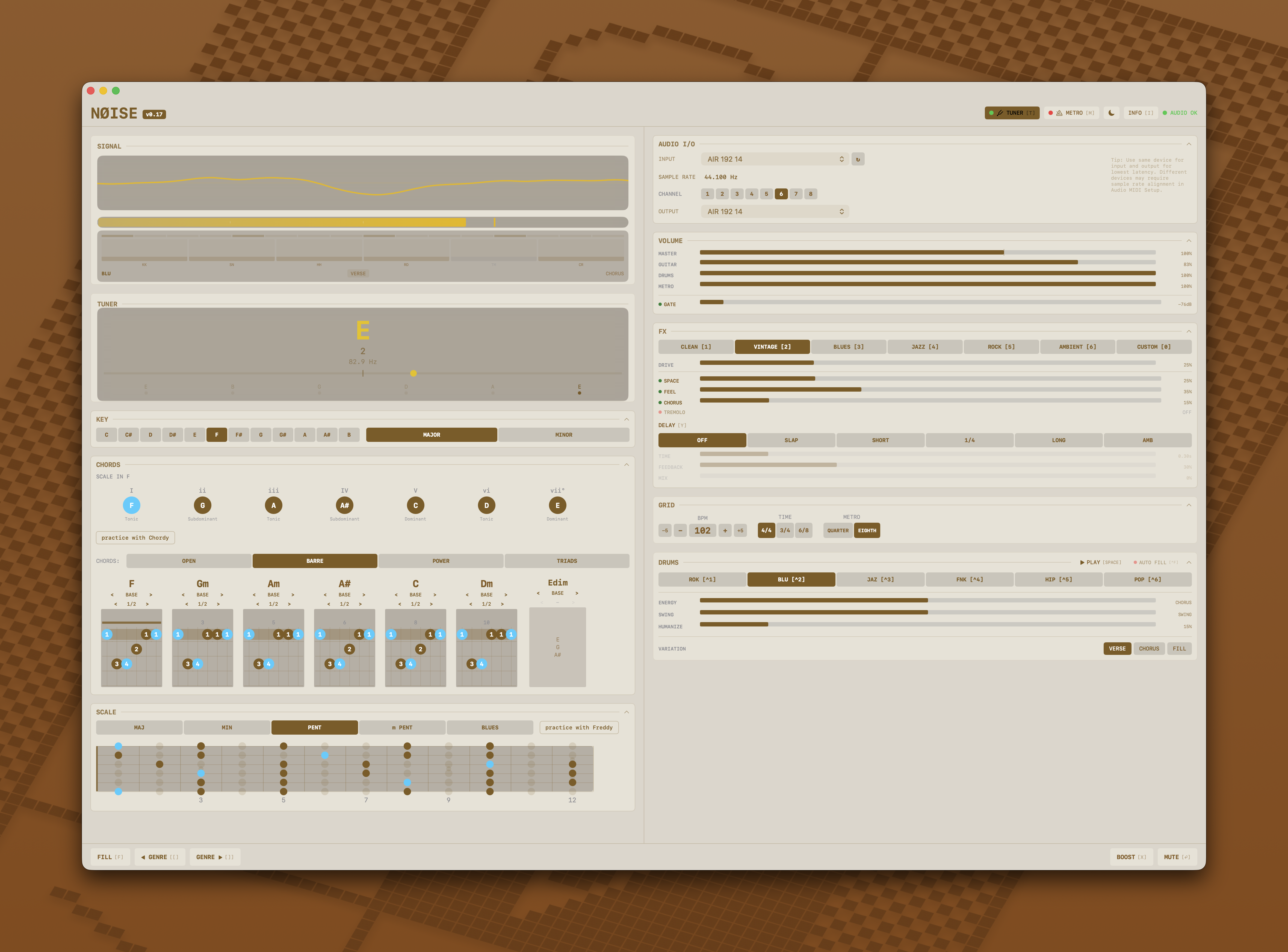This screenshot has height=952, width=1288.
Task: Increase BPM with the plus button
Action: (x=725, y=531)
